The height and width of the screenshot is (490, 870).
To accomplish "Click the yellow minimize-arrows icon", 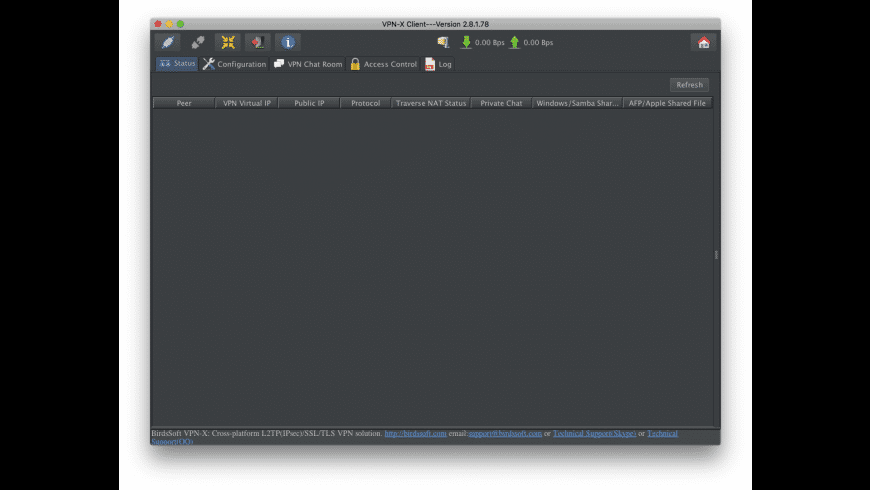I will 228,42.
